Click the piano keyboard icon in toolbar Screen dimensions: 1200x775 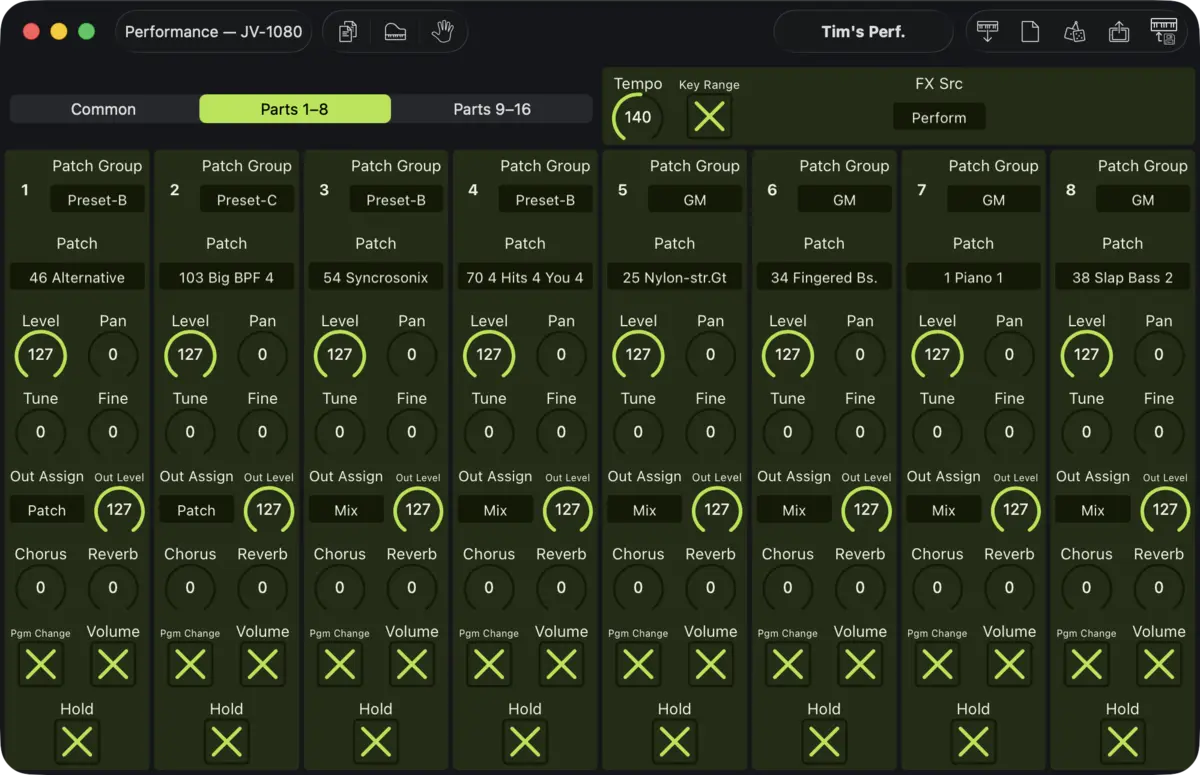pos(395,32)
